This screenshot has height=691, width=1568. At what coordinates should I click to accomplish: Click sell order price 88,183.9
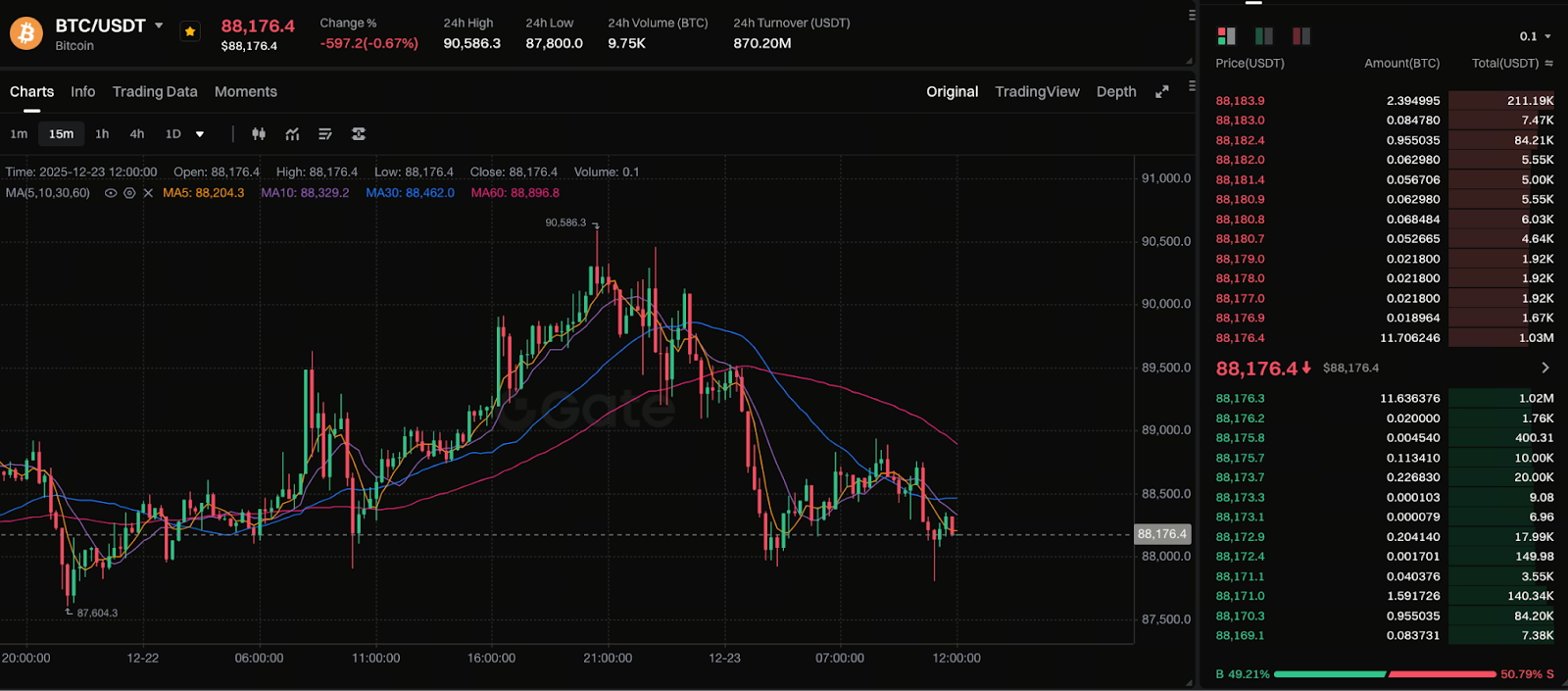point(1240,101)
